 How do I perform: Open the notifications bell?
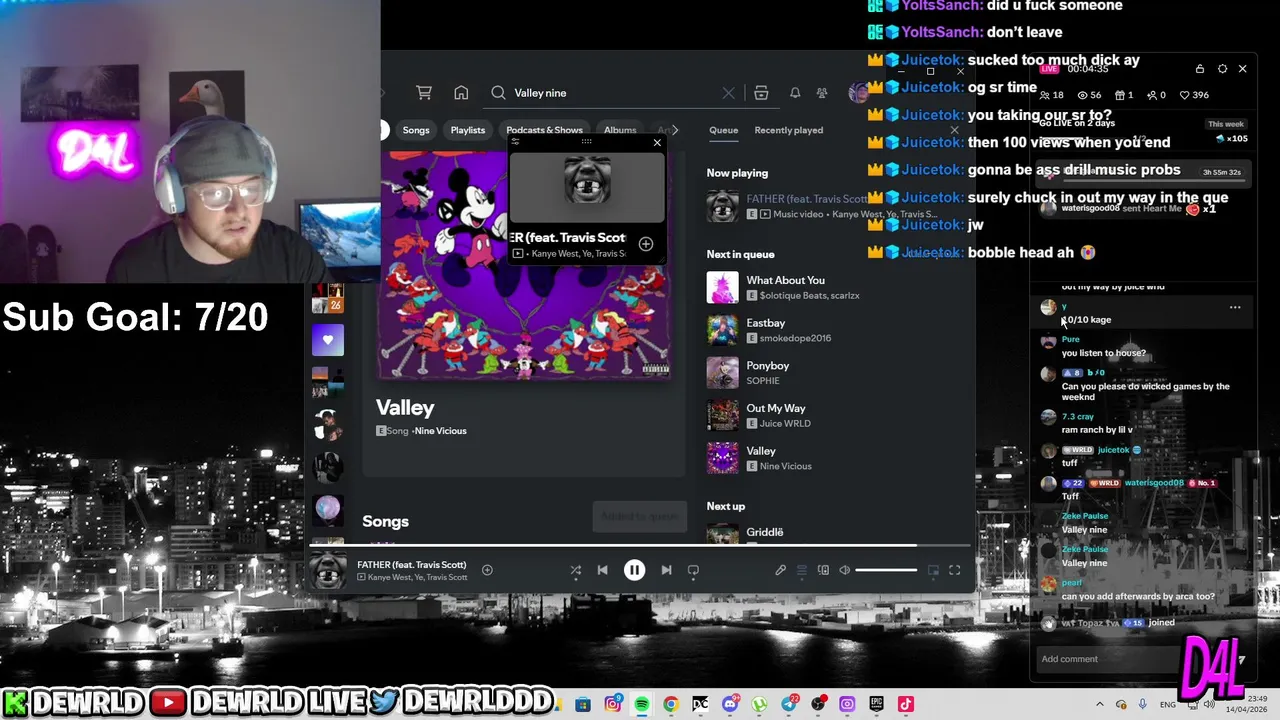pos(795,93)
